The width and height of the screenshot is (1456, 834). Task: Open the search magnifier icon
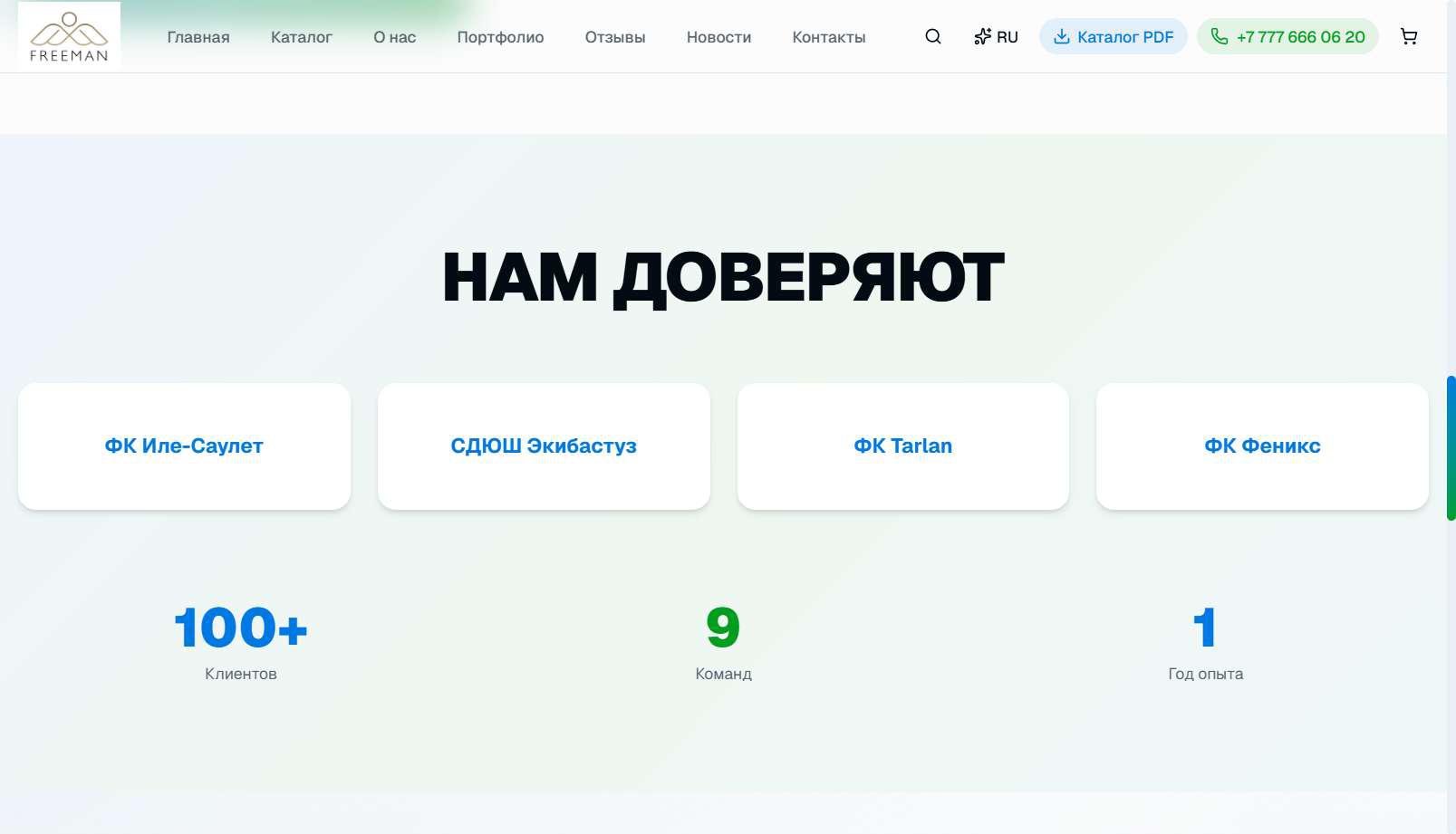coord(933,36)
